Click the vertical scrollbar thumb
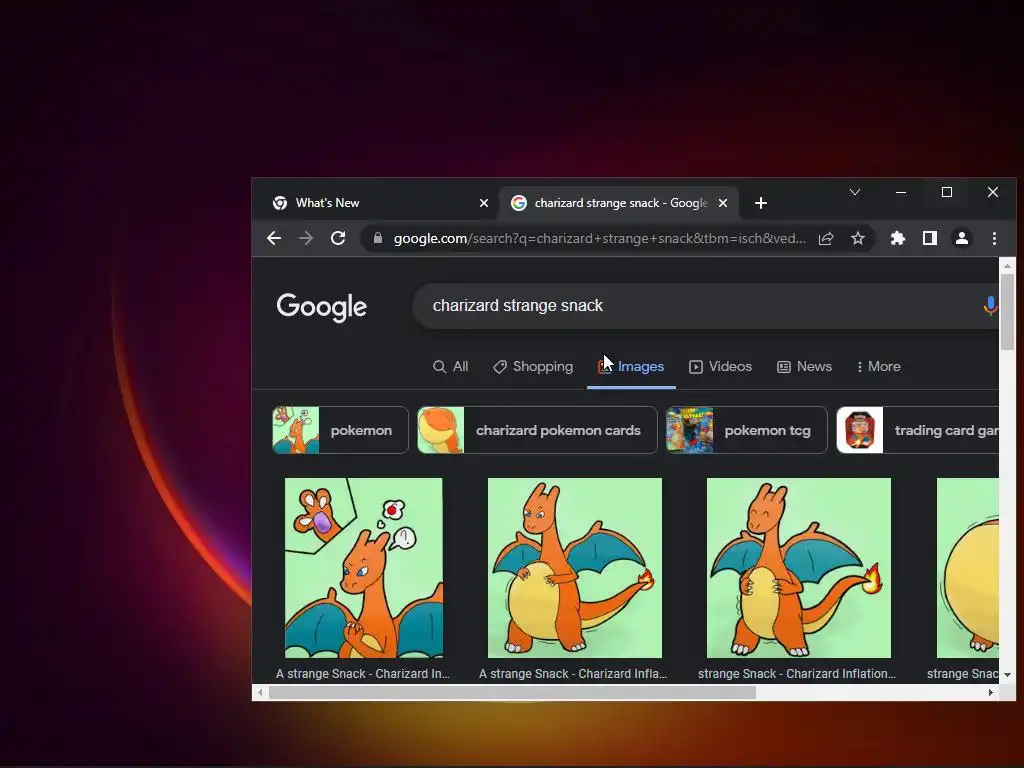 1007,312
